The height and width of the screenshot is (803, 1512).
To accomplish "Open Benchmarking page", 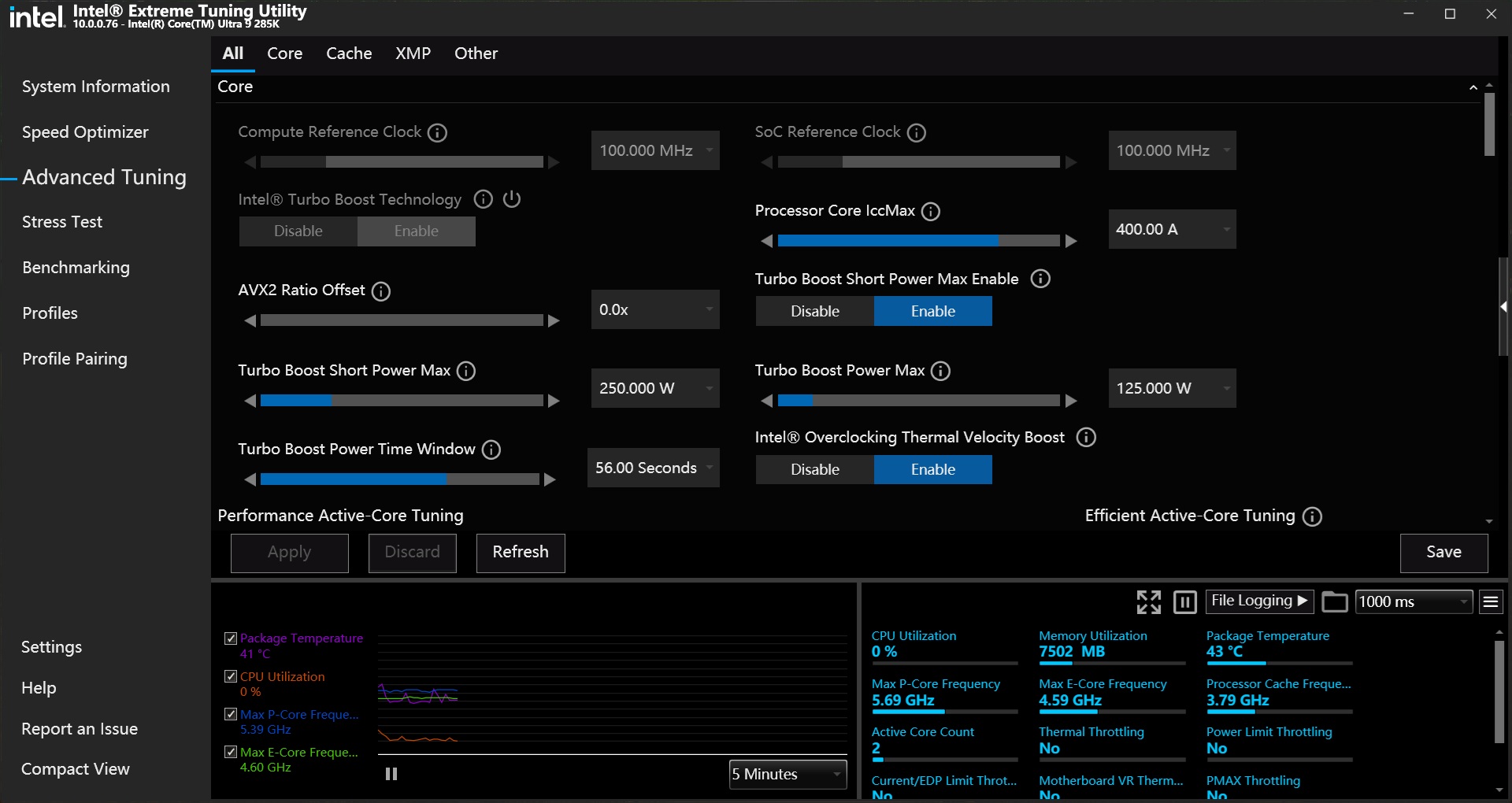I will (76, 268).
